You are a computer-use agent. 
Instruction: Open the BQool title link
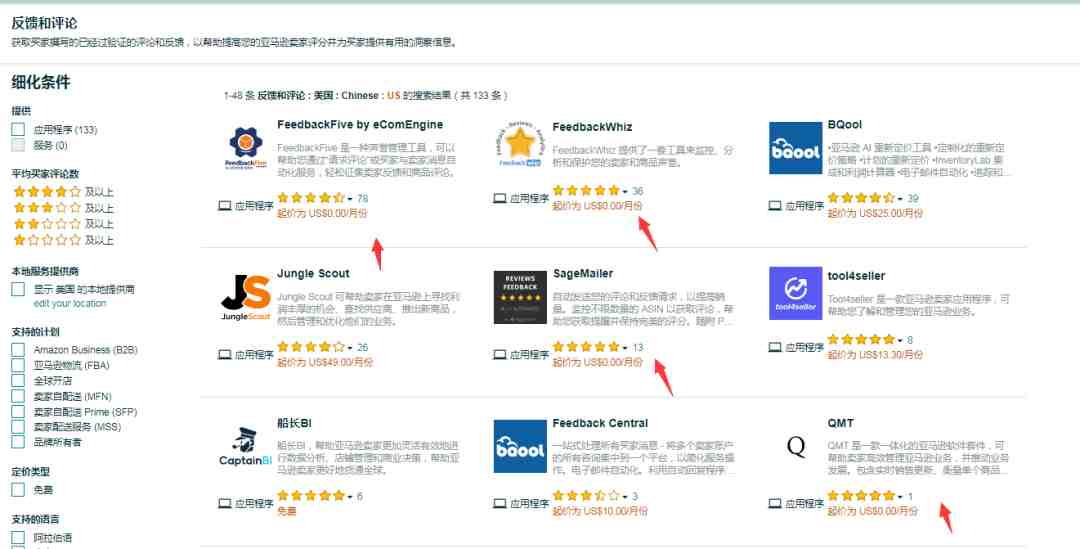844,125
